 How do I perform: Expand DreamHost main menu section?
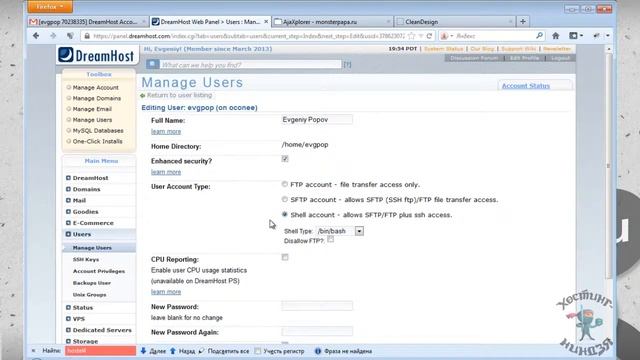coord(68,178)
